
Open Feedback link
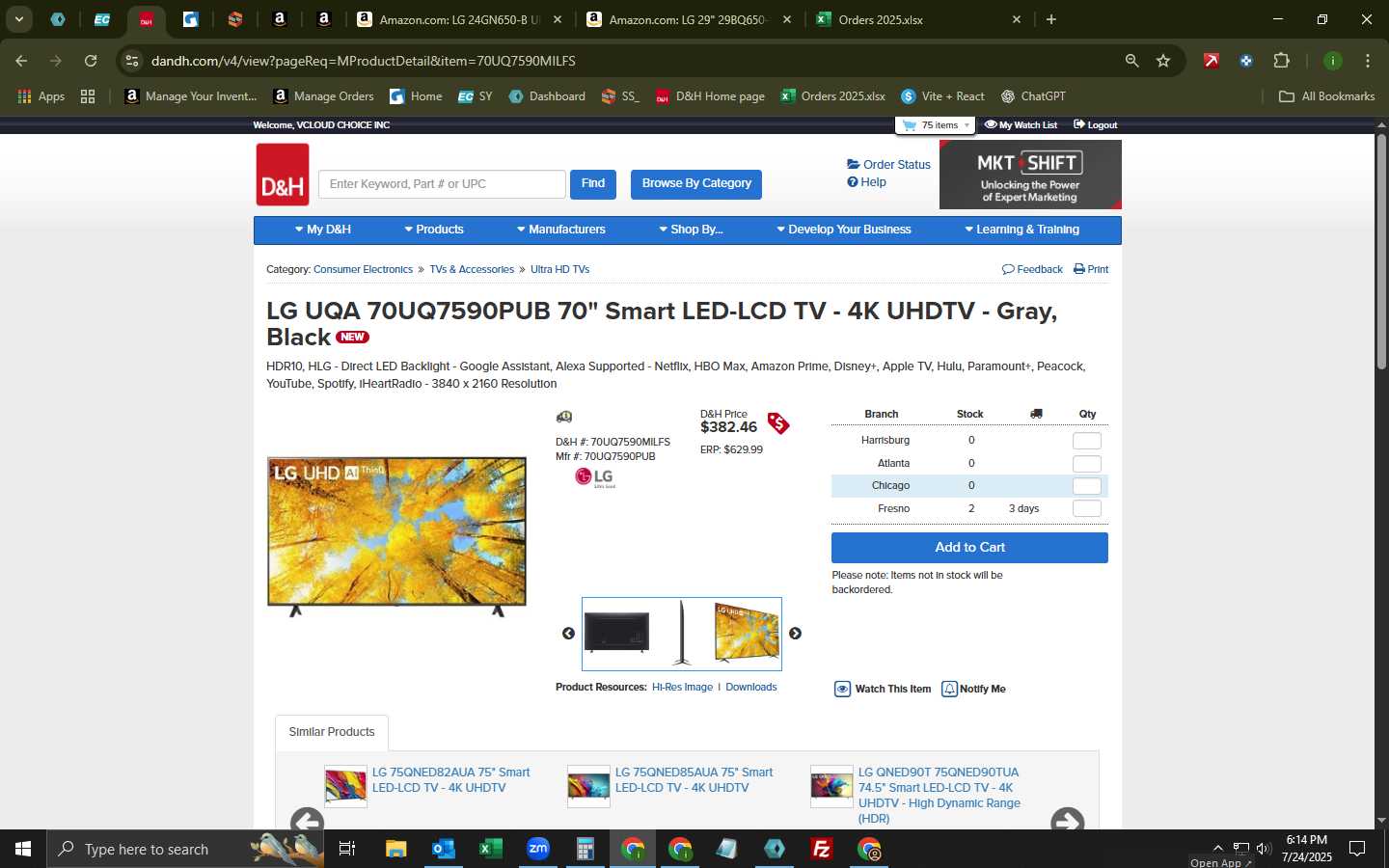click(x=1032, y=269)
